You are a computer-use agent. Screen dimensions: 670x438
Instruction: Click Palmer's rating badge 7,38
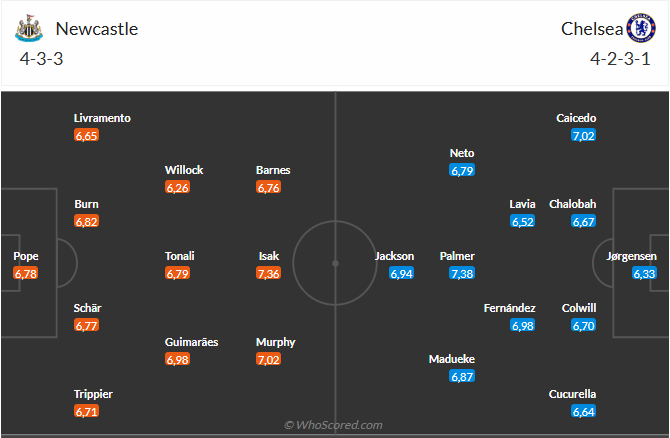tap(462, 273)
